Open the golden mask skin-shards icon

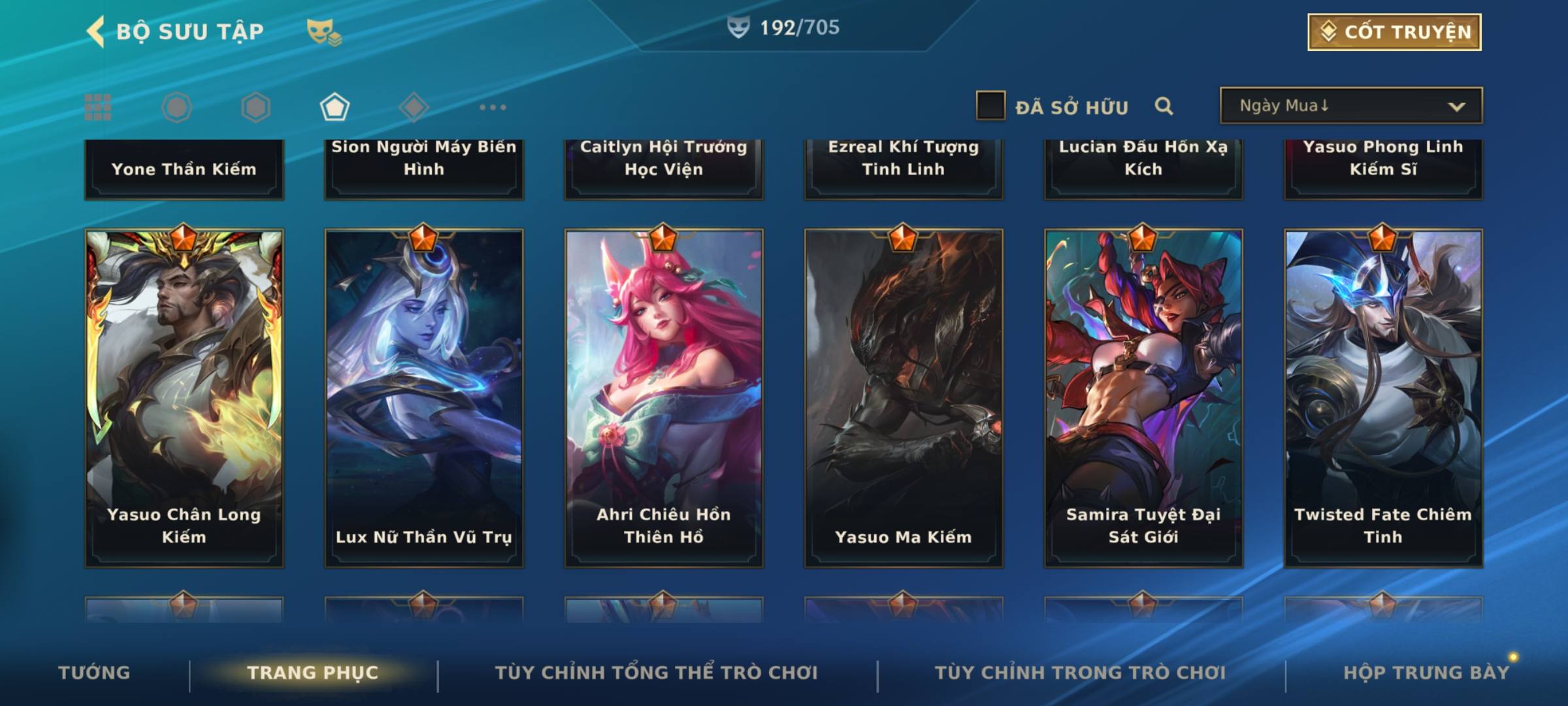(324, 31)
